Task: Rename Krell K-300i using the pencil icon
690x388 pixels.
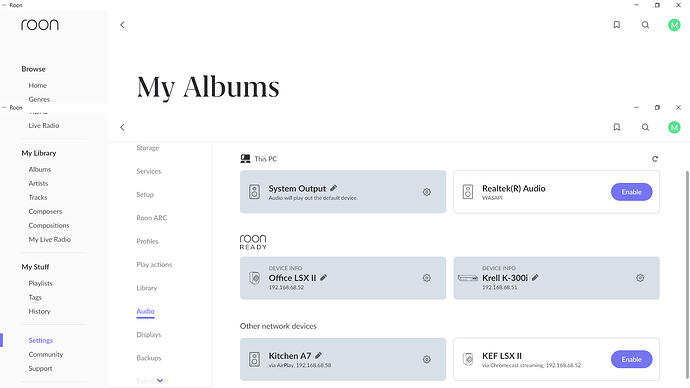Action: coord(535,278)
